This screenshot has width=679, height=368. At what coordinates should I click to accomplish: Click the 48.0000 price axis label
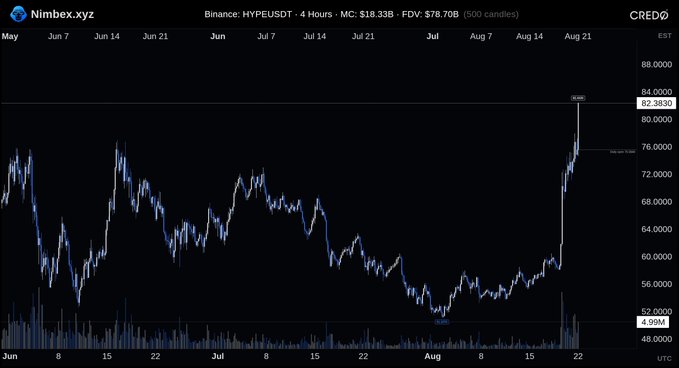pos(656,339)
